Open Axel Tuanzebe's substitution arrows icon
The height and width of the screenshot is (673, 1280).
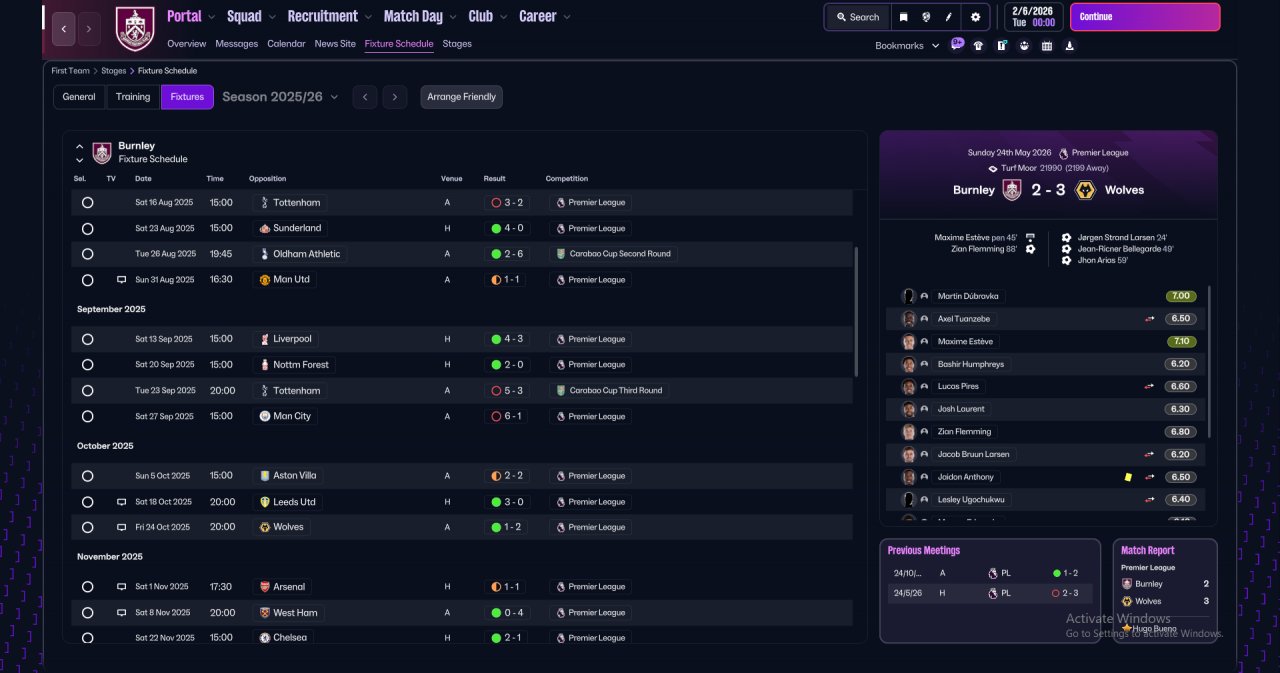1150,319
